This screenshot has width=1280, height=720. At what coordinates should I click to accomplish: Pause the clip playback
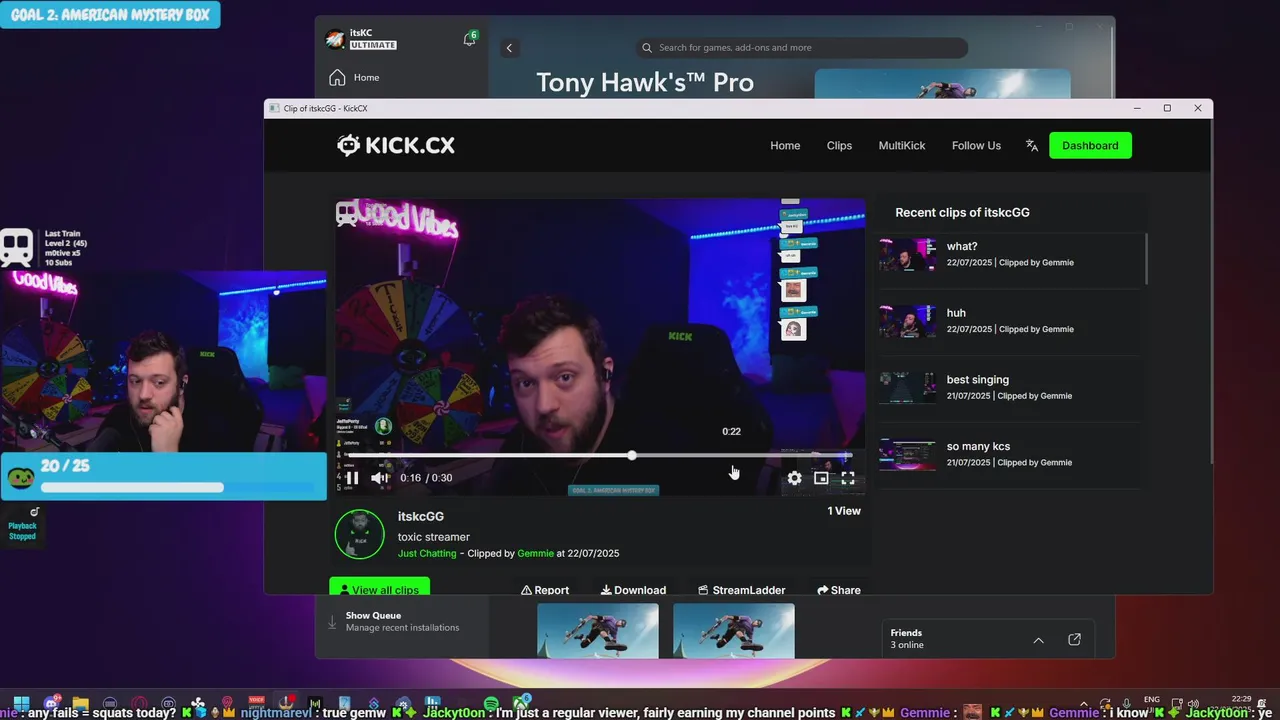click(x=352, y=478)
